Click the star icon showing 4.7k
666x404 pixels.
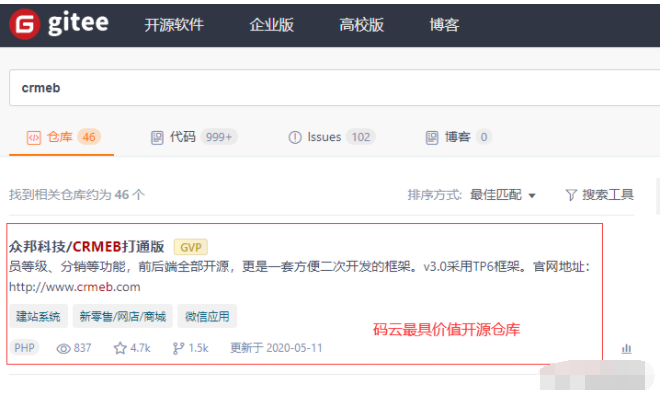click(x=120, y=348)
